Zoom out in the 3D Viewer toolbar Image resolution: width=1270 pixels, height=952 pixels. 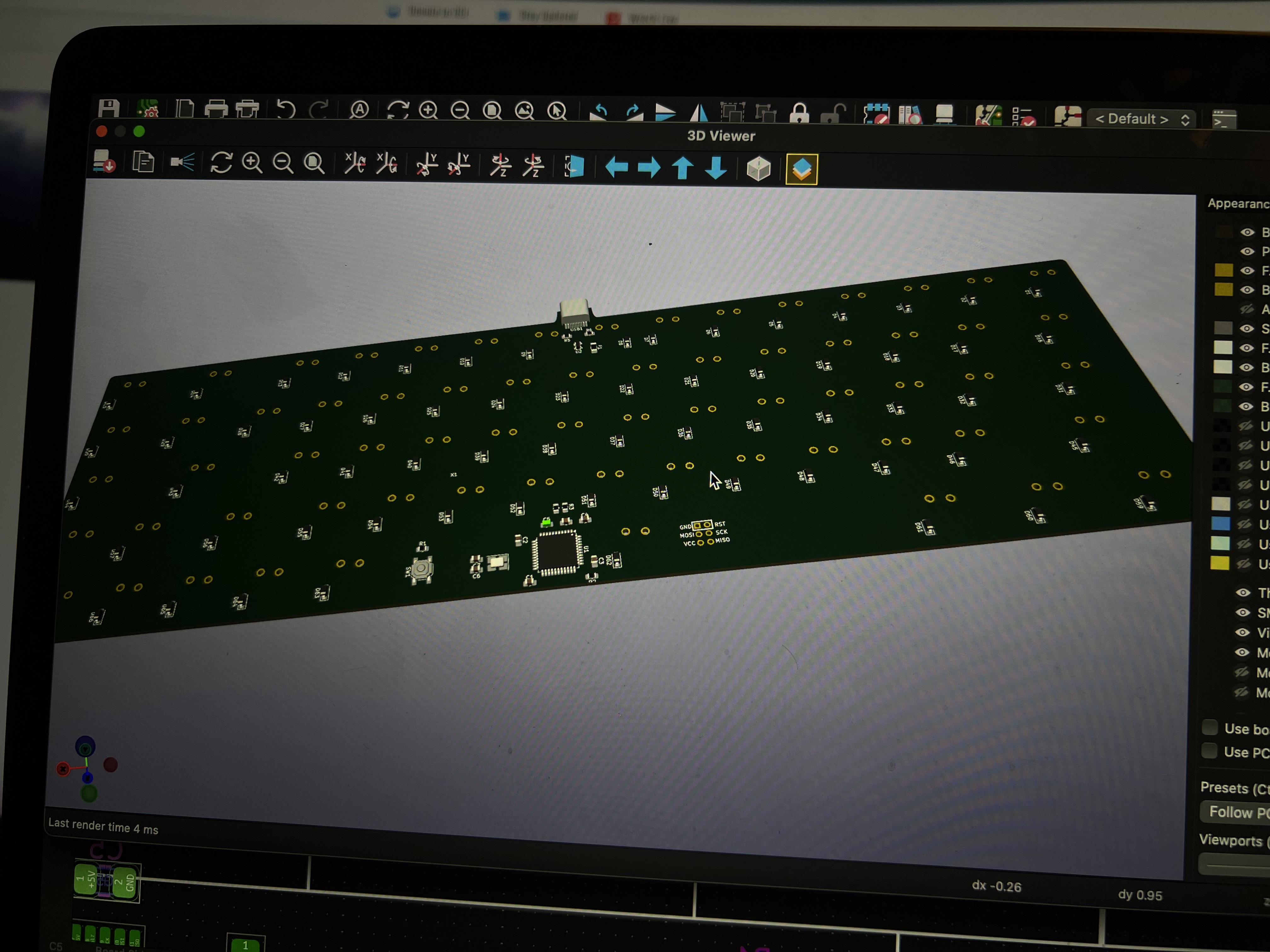tap(283, 163)
